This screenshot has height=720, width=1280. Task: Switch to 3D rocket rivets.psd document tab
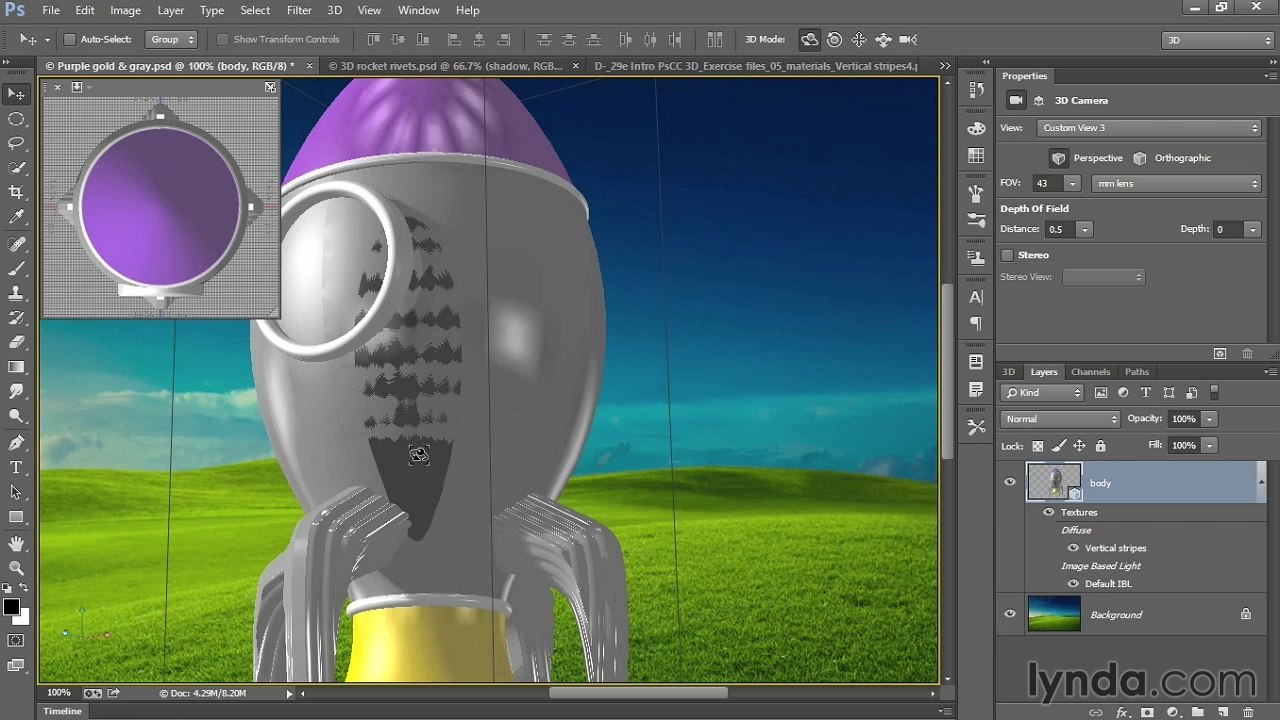(x=448, y=66)
